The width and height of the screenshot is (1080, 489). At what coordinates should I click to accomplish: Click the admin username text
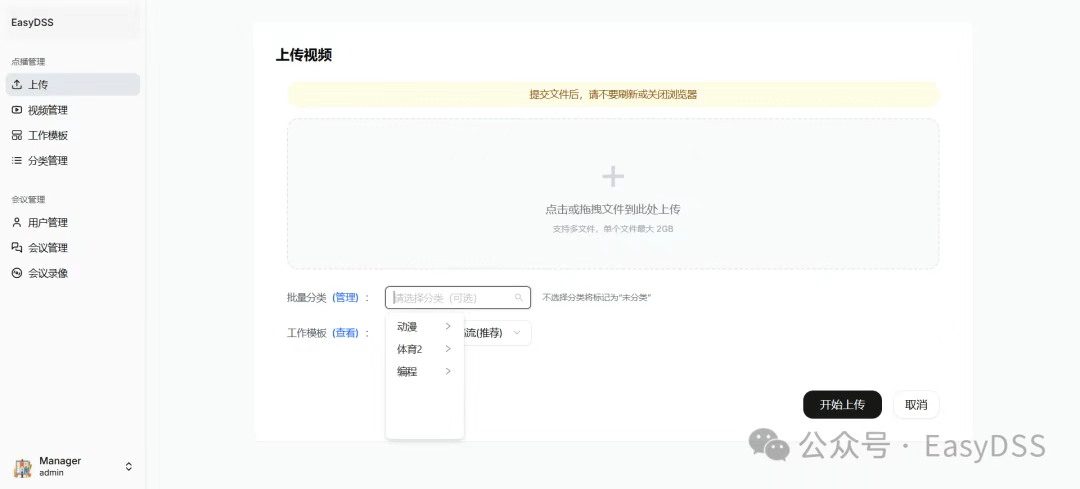[52, 473]
